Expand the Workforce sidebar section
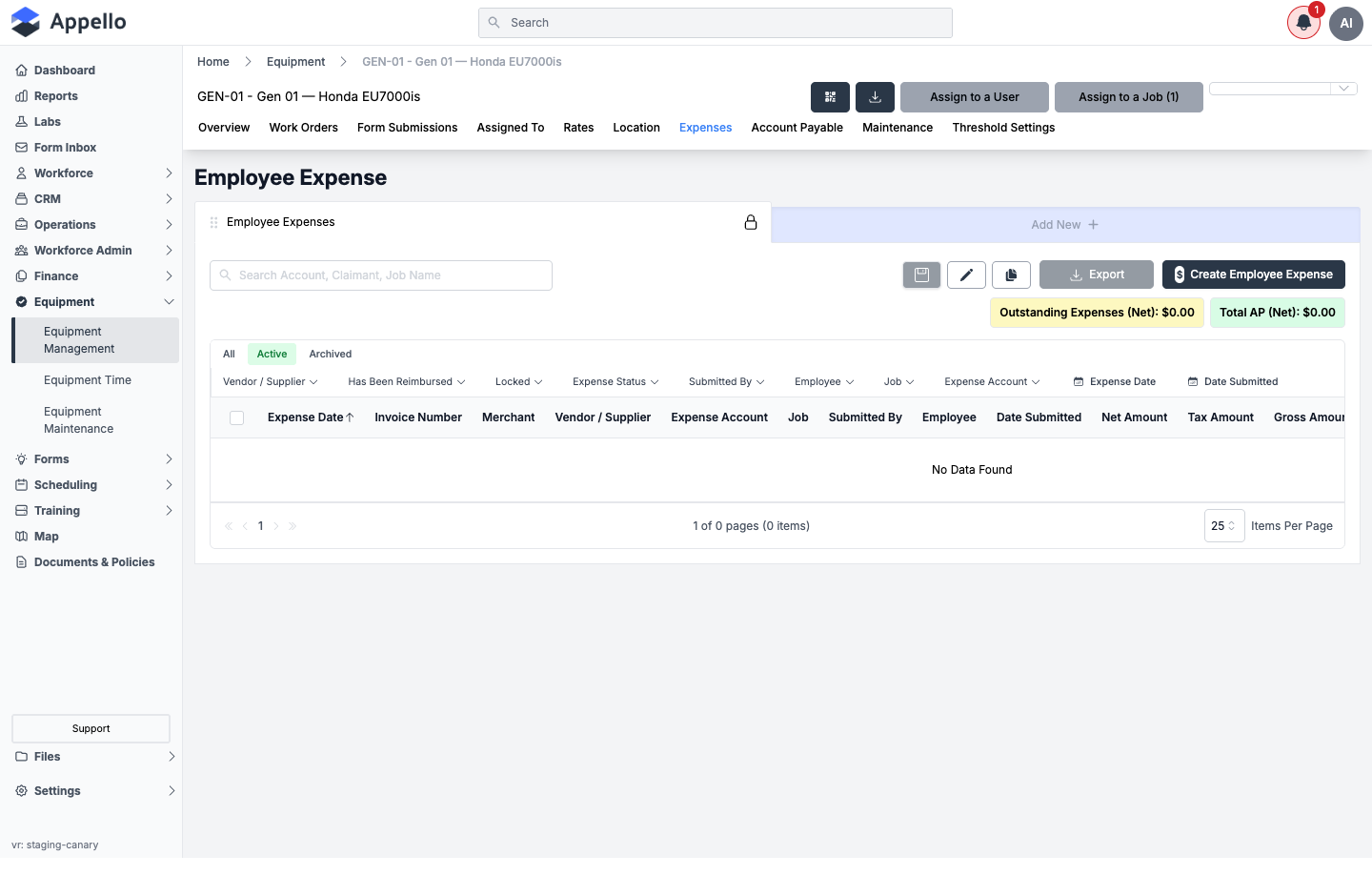 coord(169,173)
